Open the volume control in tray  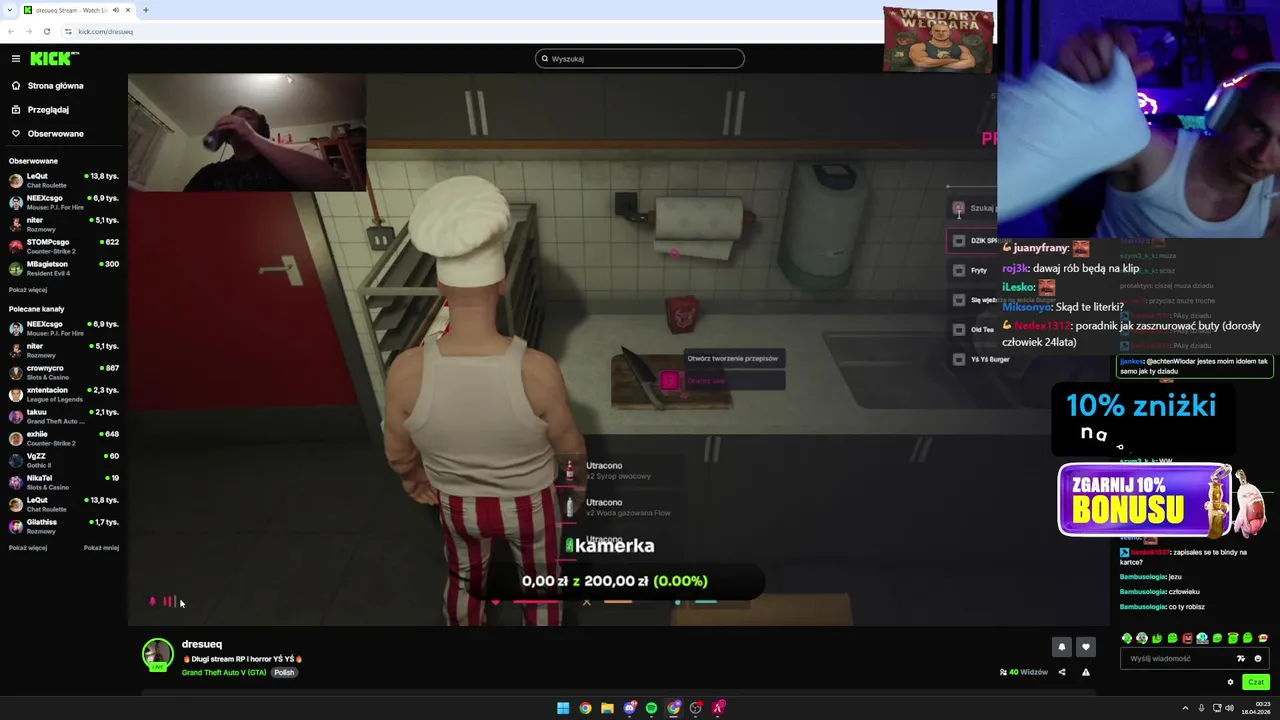coord(1229,708)
